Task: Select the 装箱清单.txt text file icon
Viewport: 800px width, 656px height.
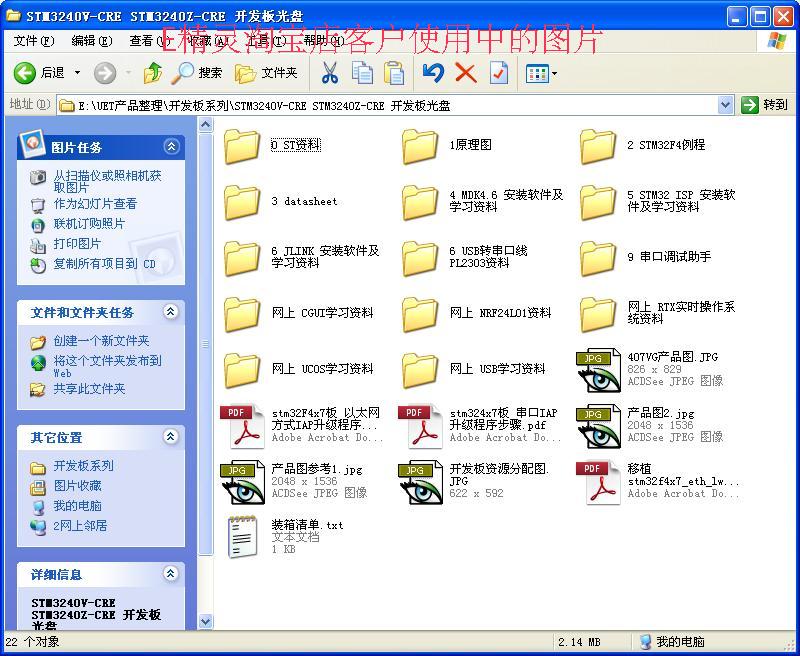Action: (242, 537)
